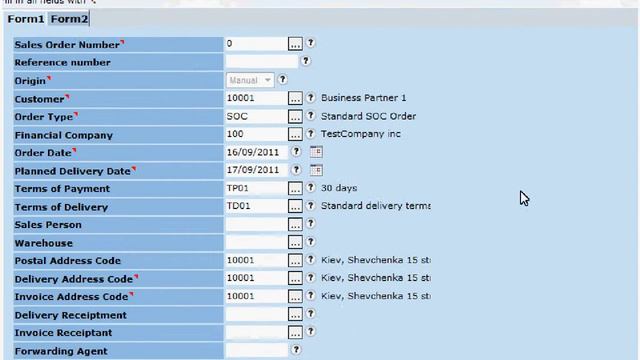This screenshot has height=360, width=640.
Task: Open lookup for Invoice Address Code
Action: [295, 296]
